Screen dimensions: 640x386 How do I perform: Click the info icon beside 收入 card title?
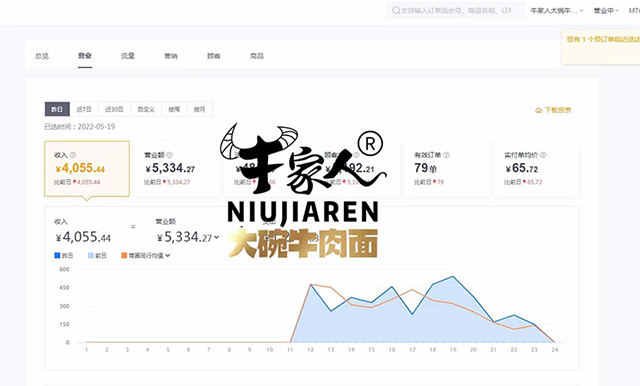[x=73, y=155]
